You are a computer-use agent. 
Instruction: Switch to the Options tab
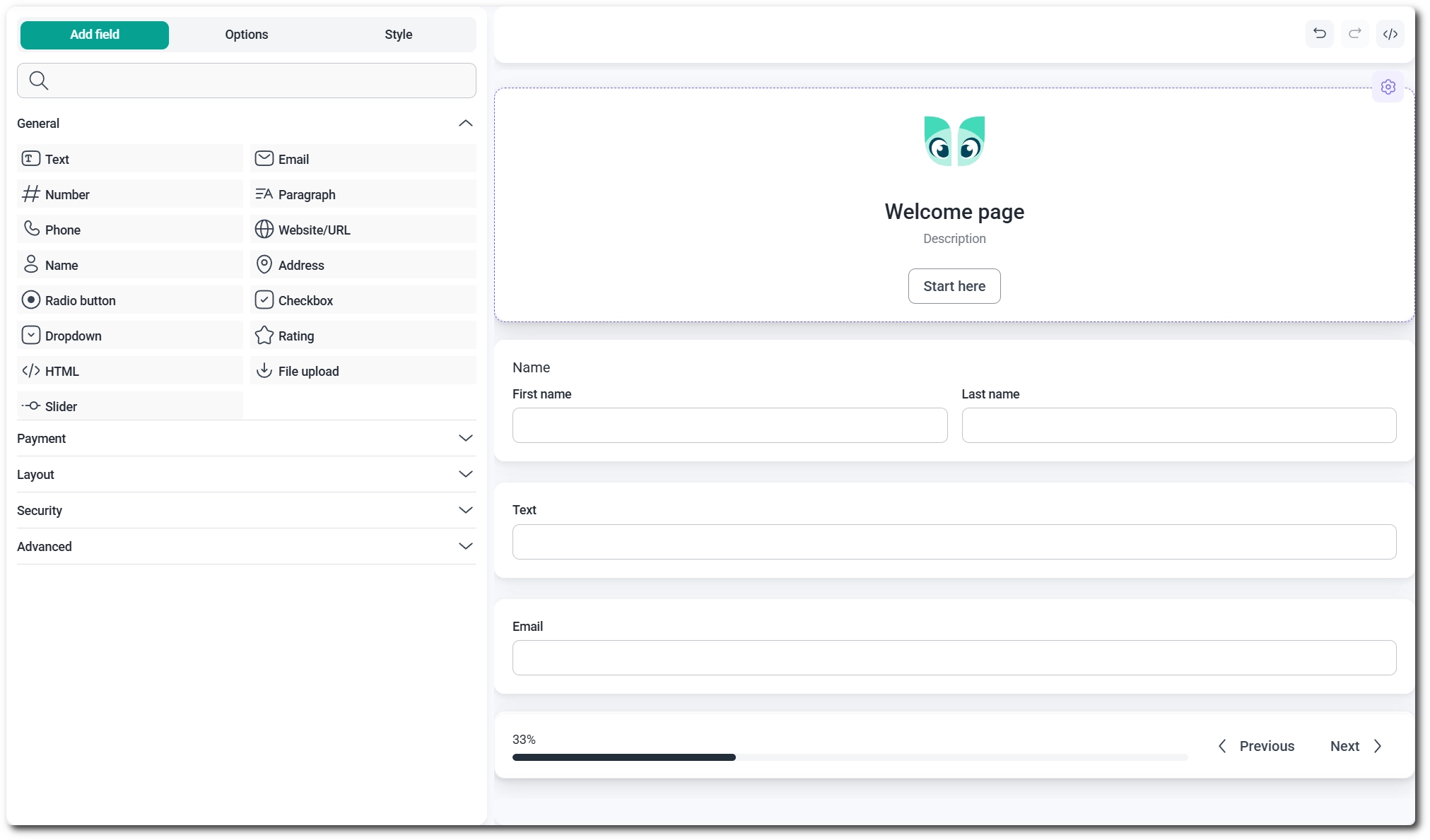coord(247,35)
